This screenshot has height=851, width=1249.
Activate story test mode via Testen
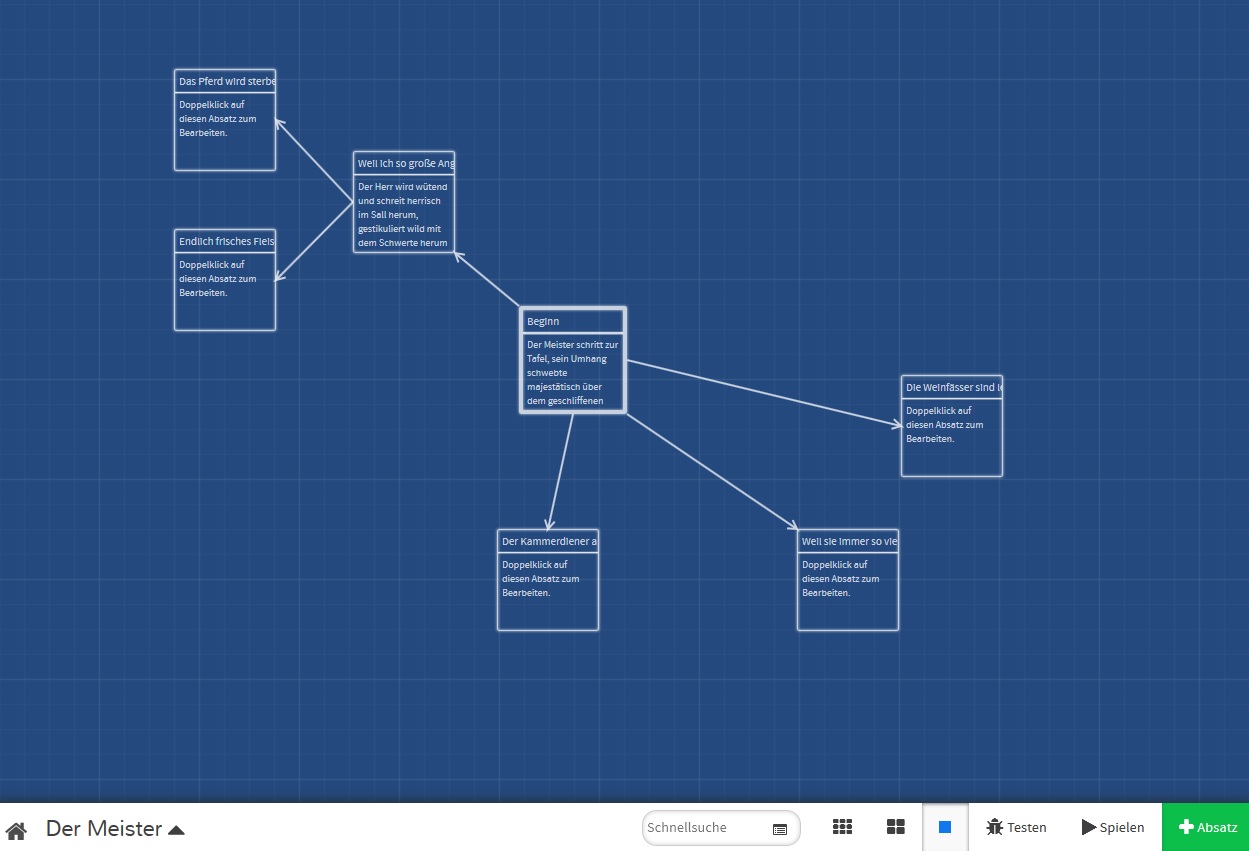coord(1016,827)
